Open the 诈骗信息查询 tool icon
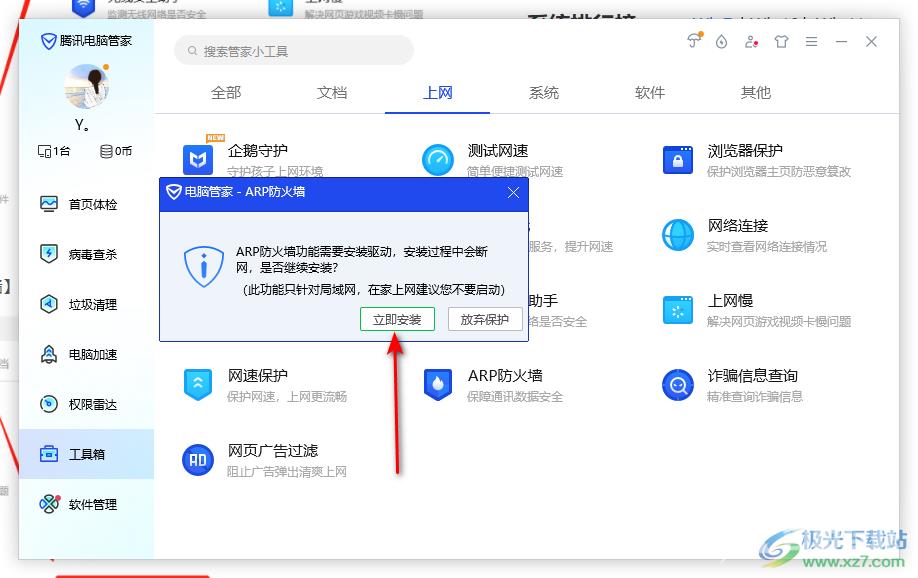The height and width of the screenshot is (578, 918). pos(678,385)
